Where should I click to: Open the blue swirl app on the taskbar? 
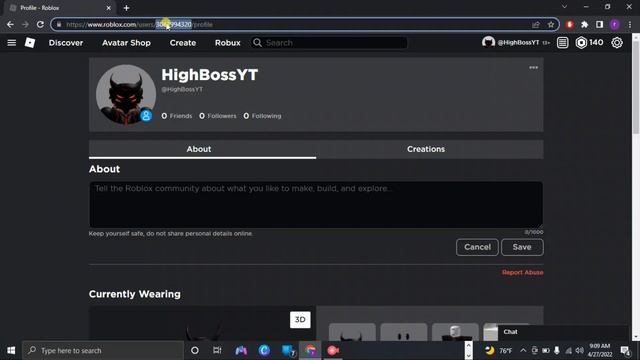click(264, 350)
